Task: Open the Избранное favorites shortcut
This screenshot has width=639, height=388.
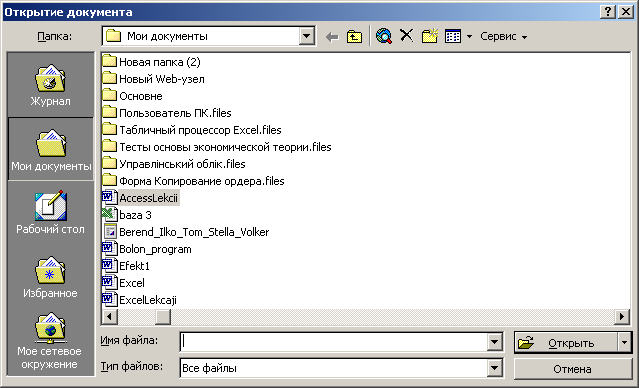Action: pyautogui.click(x=50, y=277)
